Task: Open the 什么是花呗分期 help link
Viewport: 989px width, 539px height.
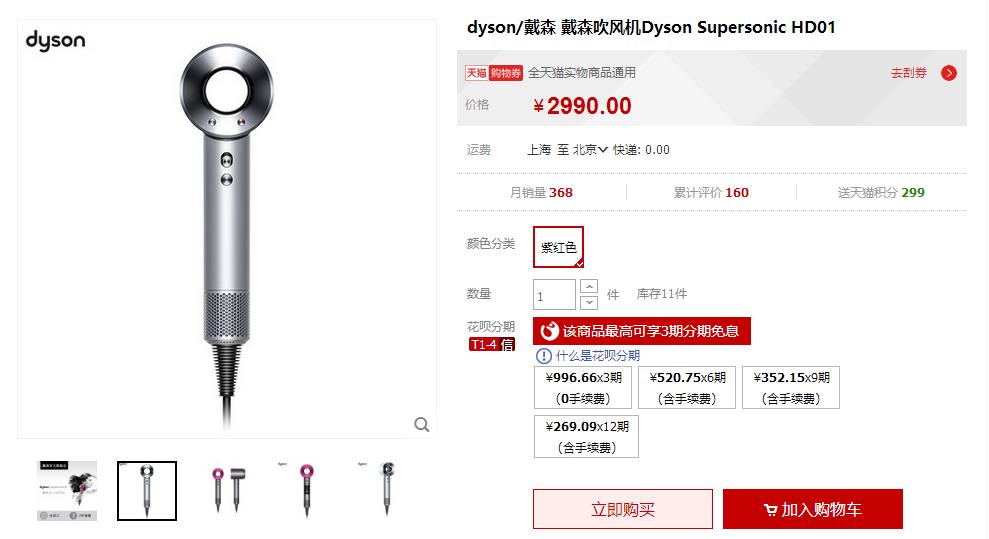Action: (597, 356)
